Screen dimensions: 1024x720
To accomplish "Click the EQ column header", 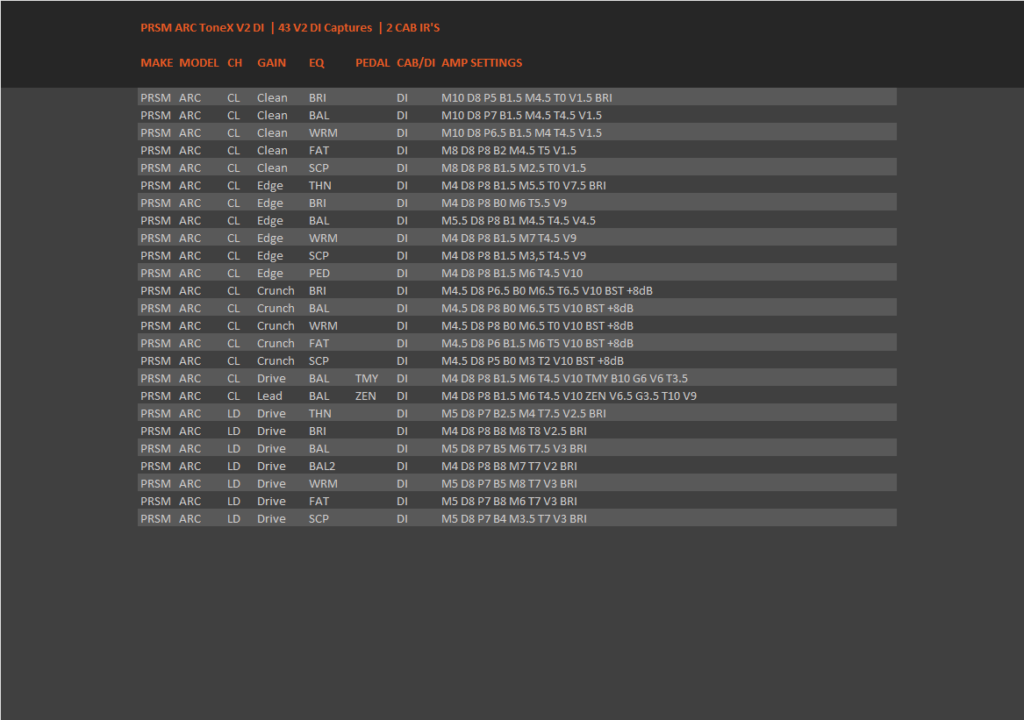I will 317,63.
